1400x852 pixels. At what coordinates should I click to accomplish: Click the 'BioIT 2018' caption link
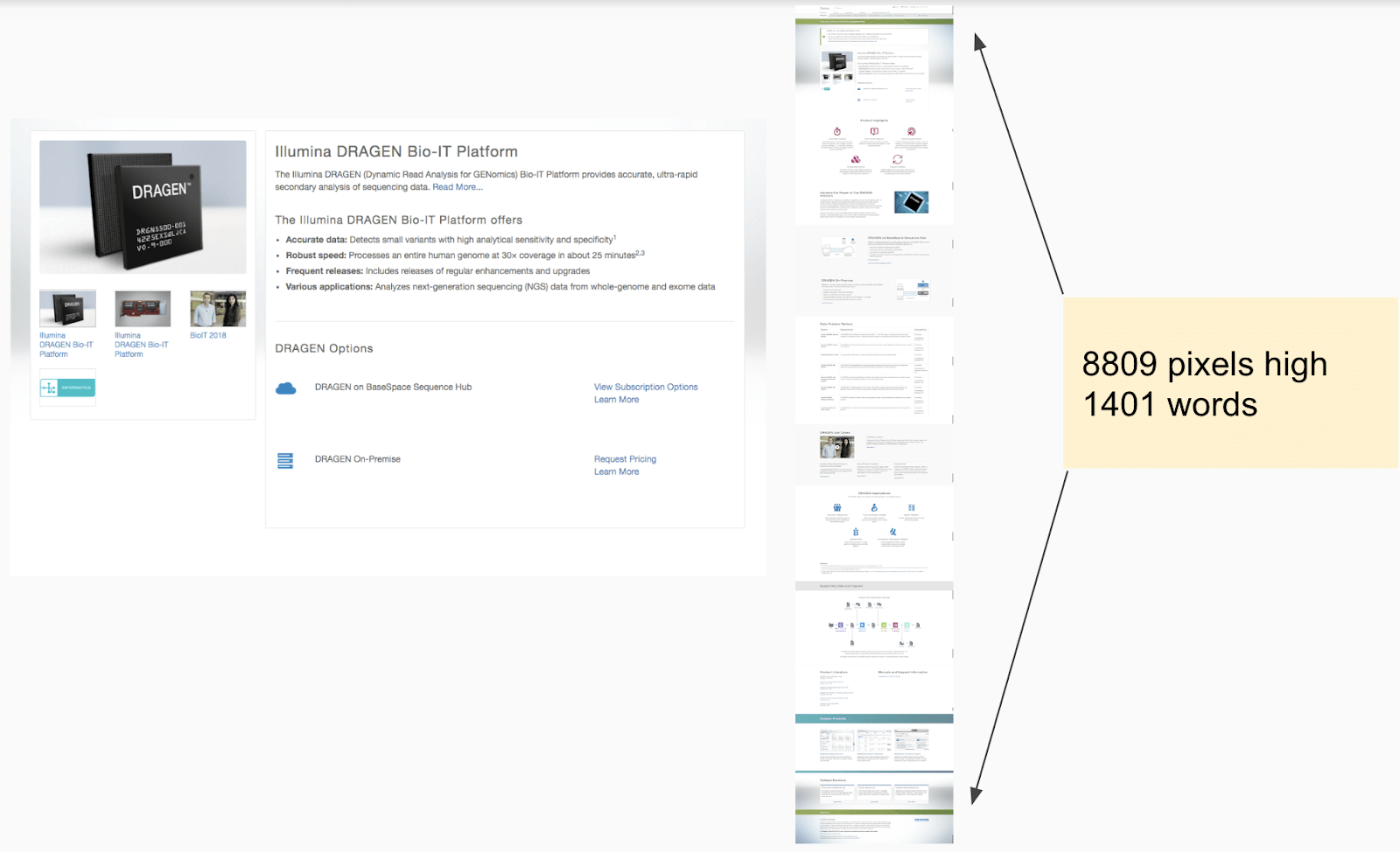pos(208,335)
